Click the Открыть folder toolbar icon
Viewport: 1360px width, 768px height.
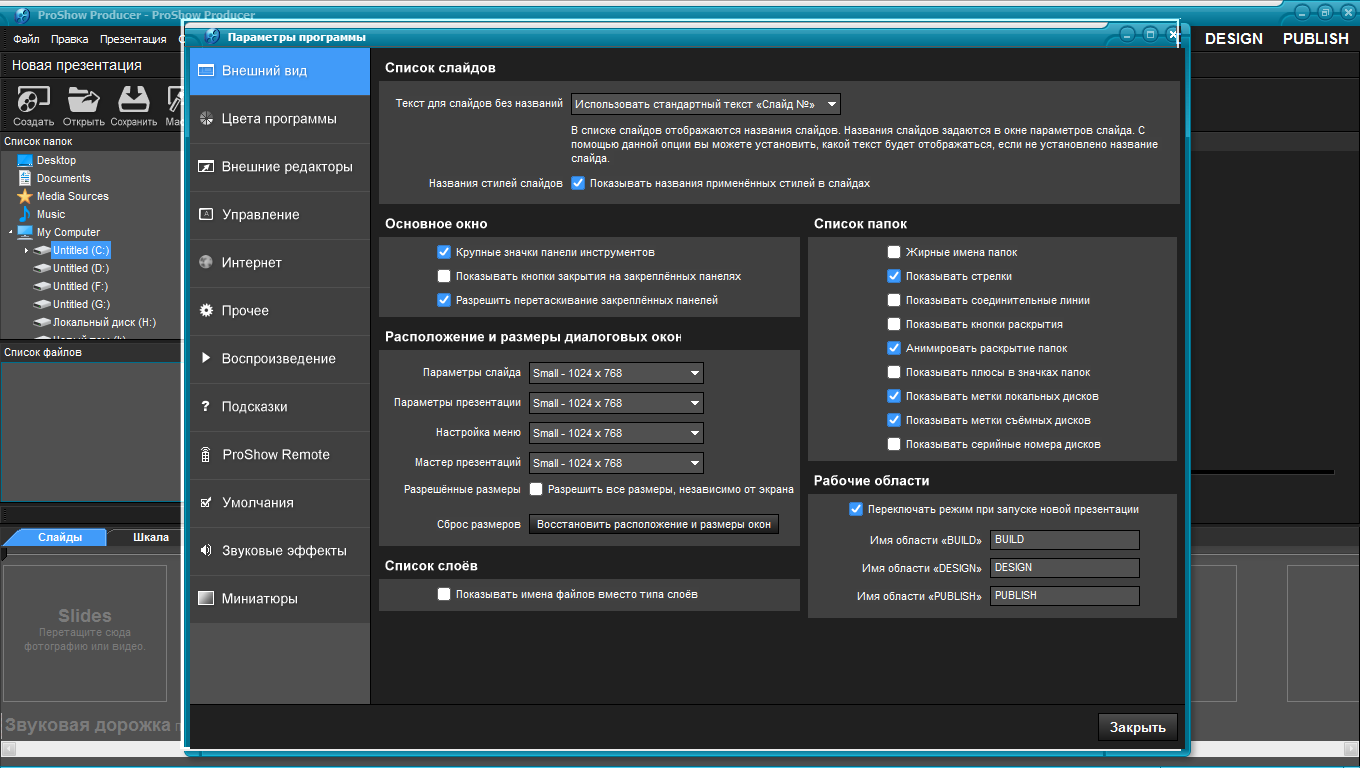83,100
